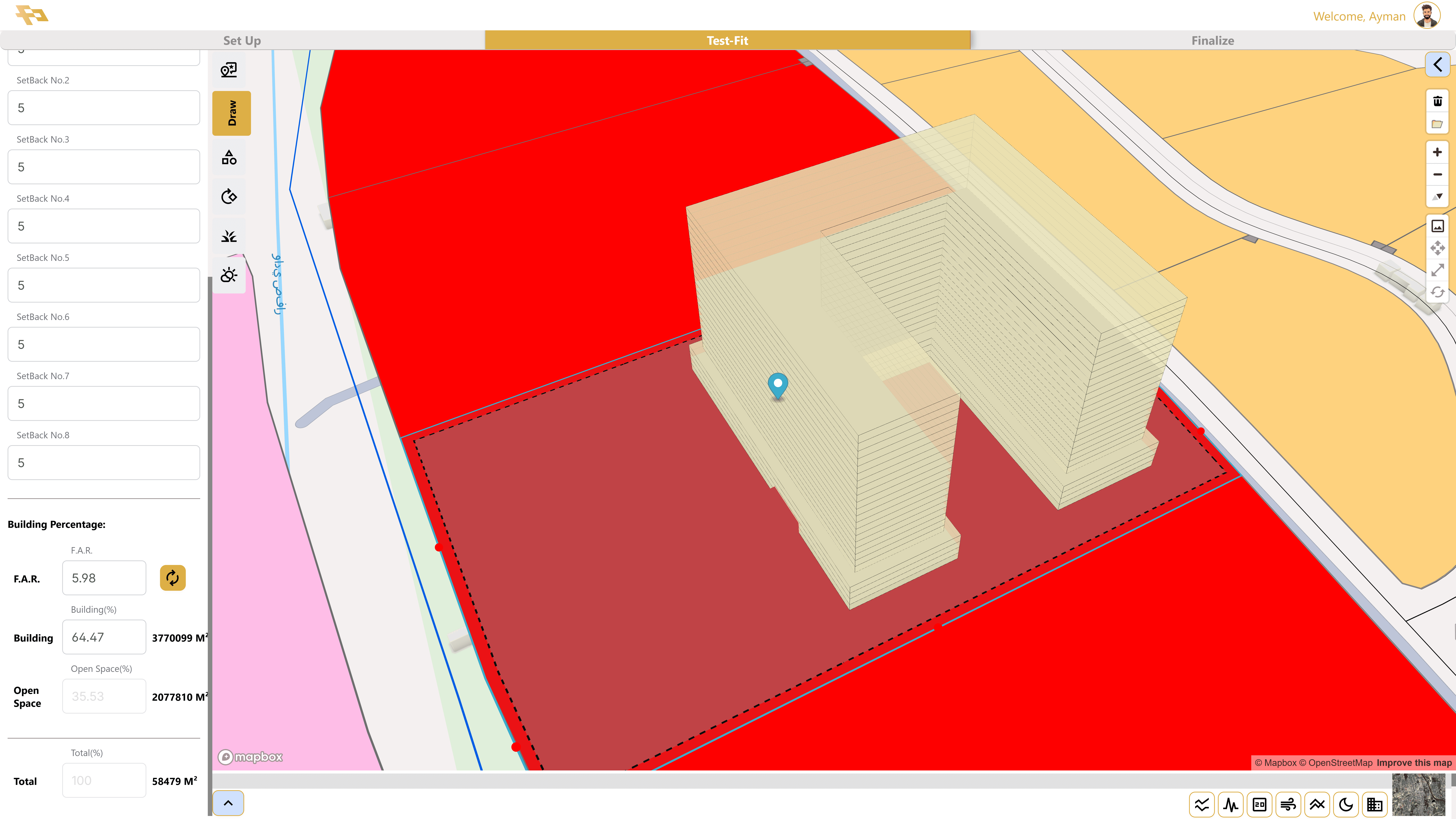
Task: Click the Total percentage field
Action: tap(104, 781)
